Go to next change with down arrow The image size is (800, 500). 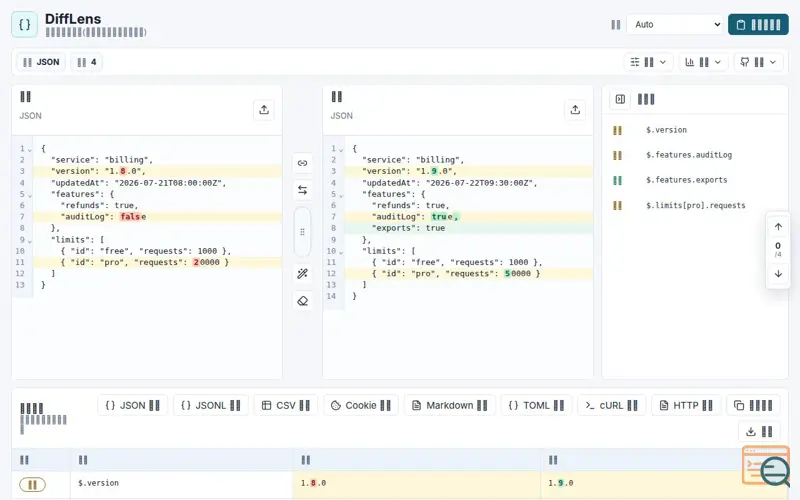[778, 274]
